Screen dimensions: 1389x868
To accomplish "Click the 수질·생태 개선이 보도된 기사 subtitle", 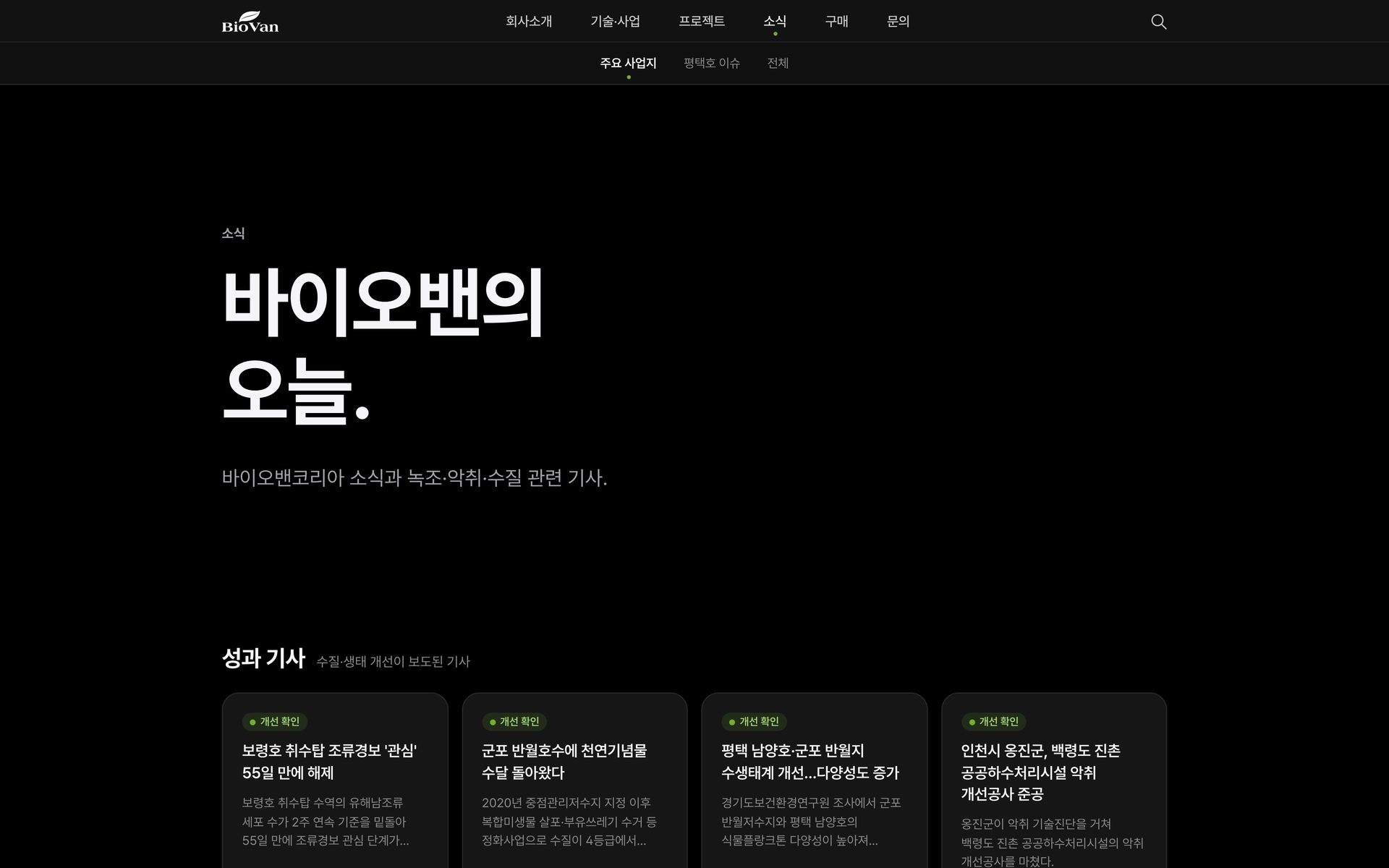I will point(393,662).
